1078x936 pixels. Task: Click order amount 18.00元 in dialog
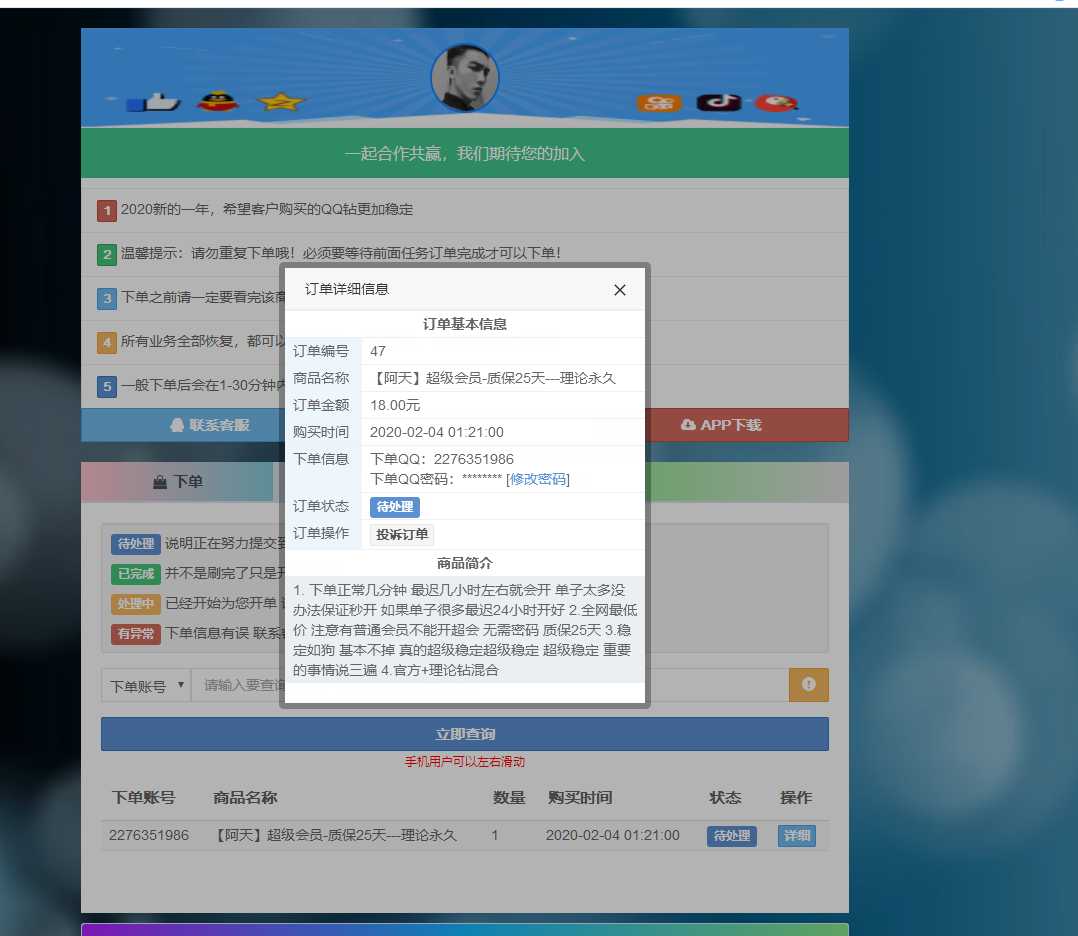395,405
